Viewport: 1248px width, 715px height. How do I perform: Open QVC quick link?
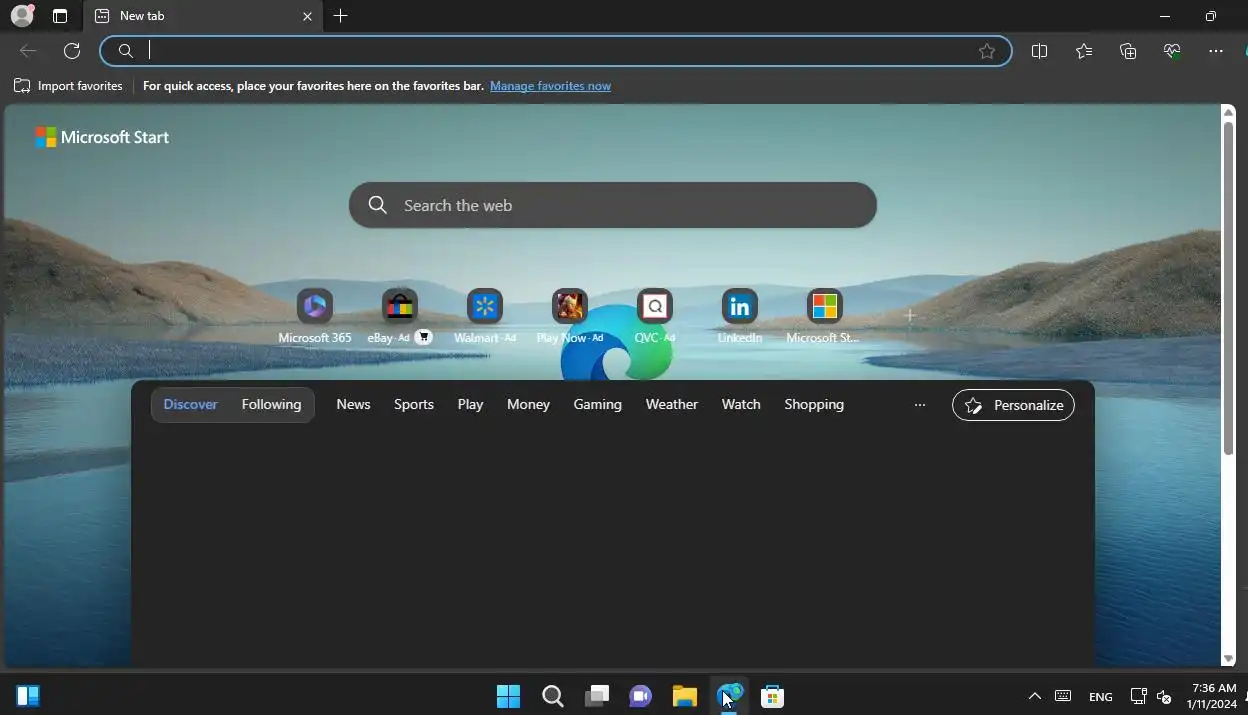[x=655, y=316]
